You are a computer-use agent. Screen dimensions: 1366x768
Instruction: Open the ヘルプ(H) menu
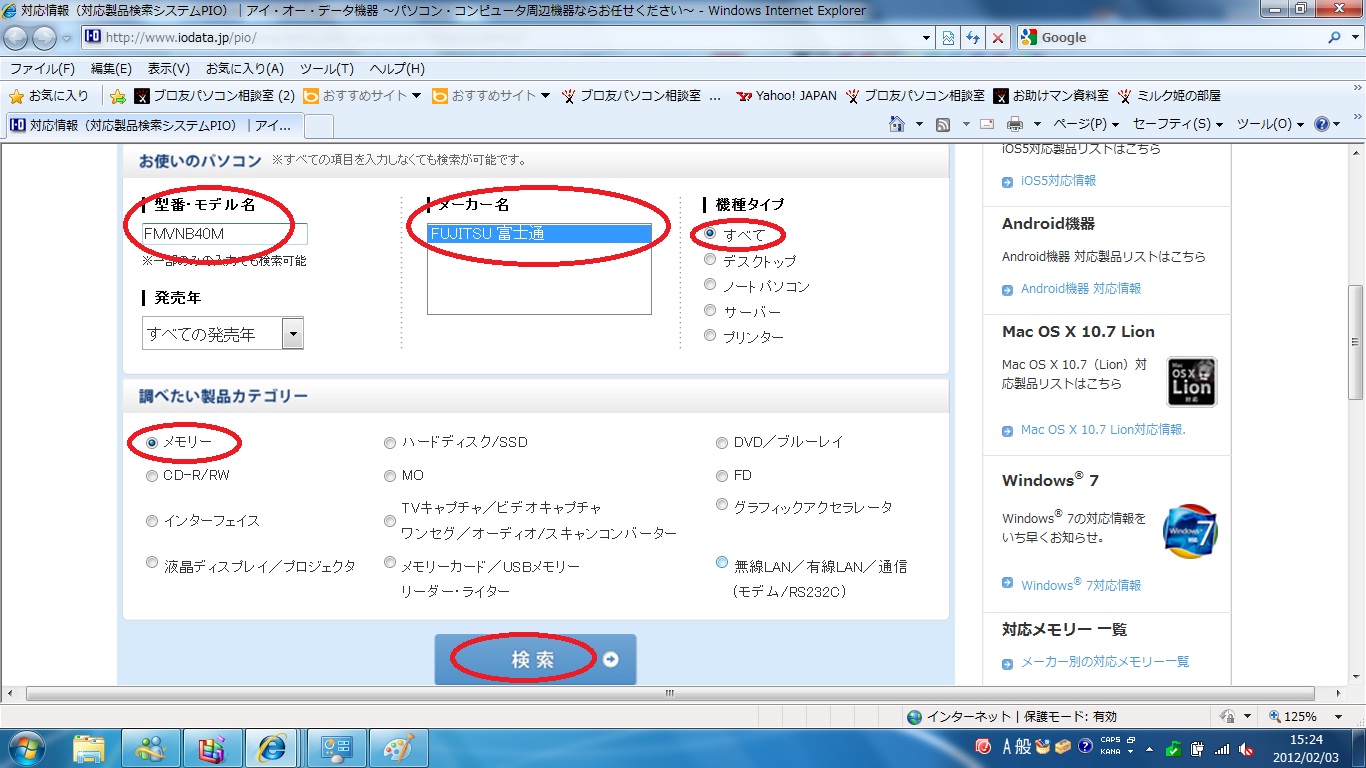point(397,69)
